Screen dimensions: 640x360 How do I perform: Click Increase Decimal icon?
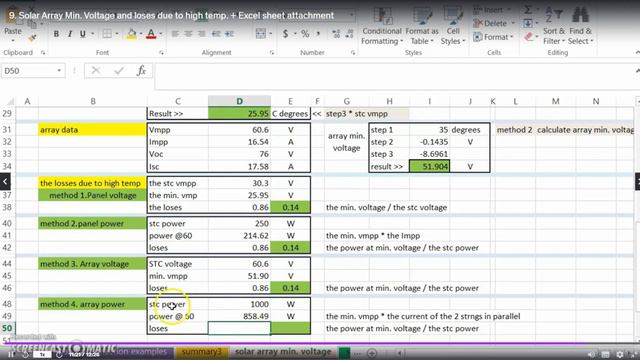[336, 34]
